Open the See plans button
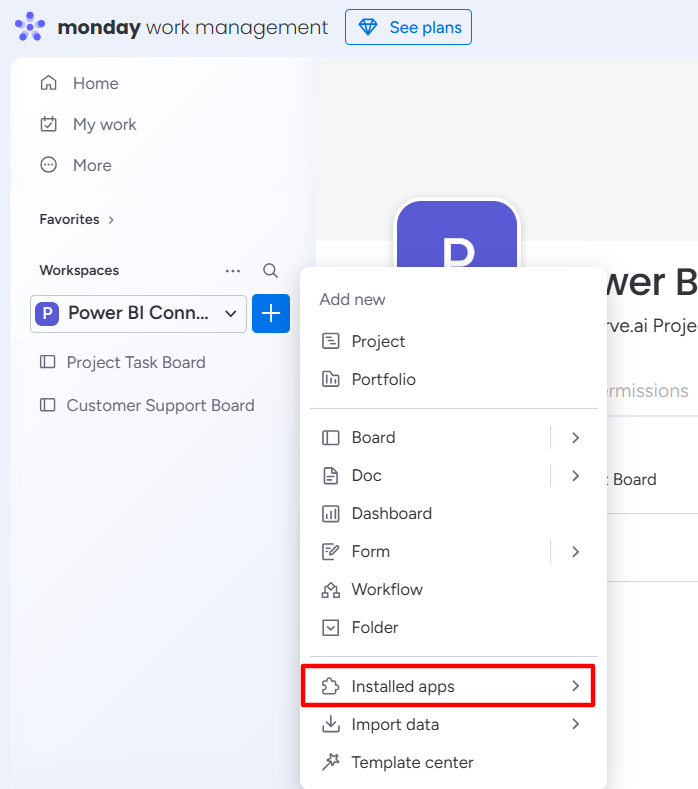The height and width of the screenshot is (789, 698). (408, 27)
